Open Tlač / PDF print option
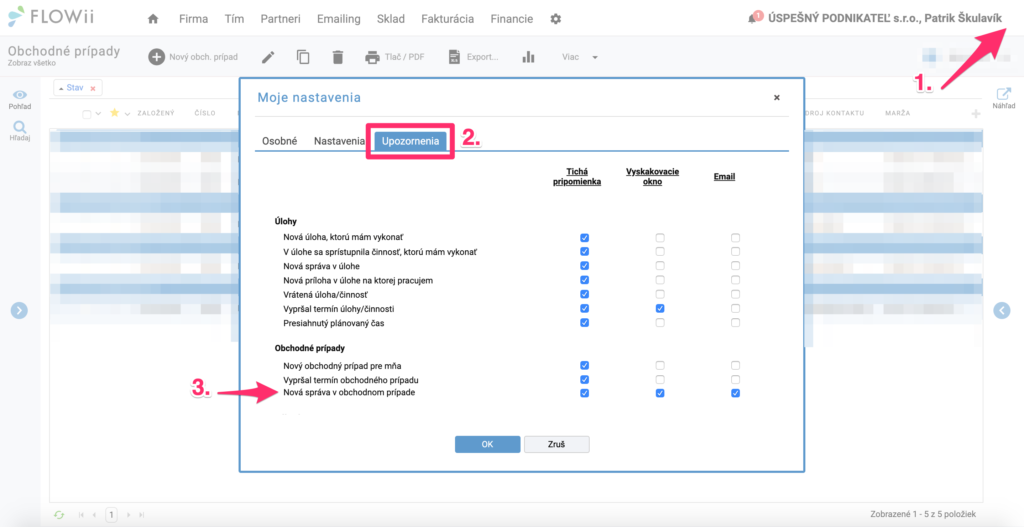Image resolution: width=1024 pixels, height=527 pixels. 394,57
